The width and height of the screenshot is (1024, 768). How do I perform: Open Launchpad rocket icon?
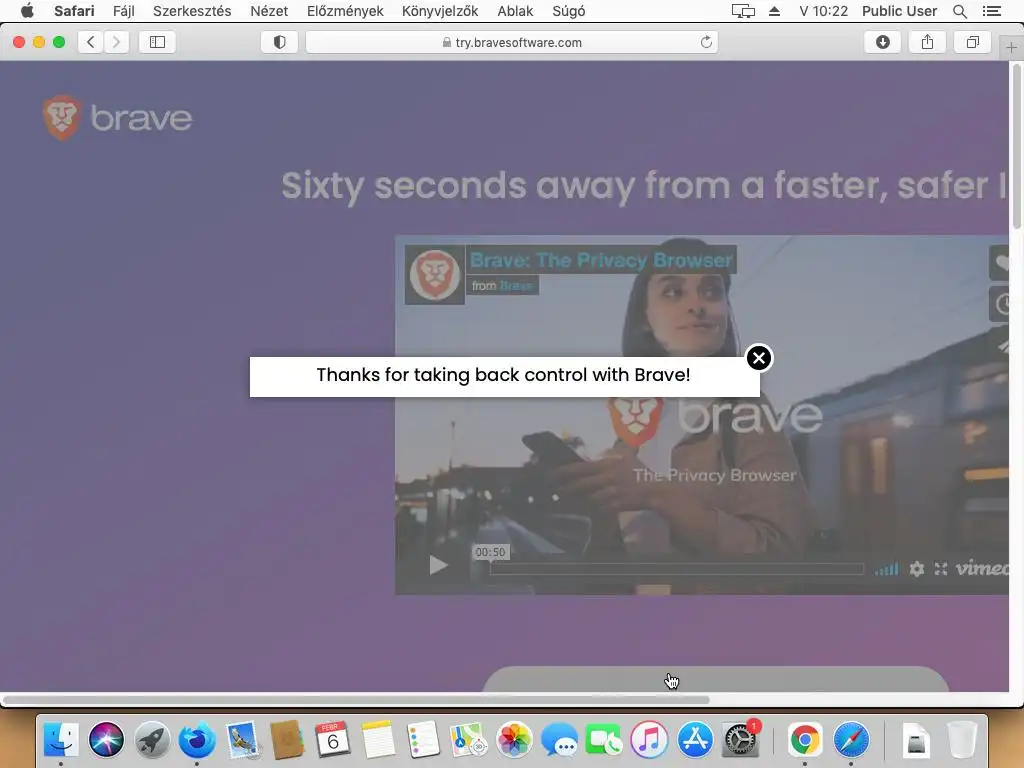(x=152, y=740)
